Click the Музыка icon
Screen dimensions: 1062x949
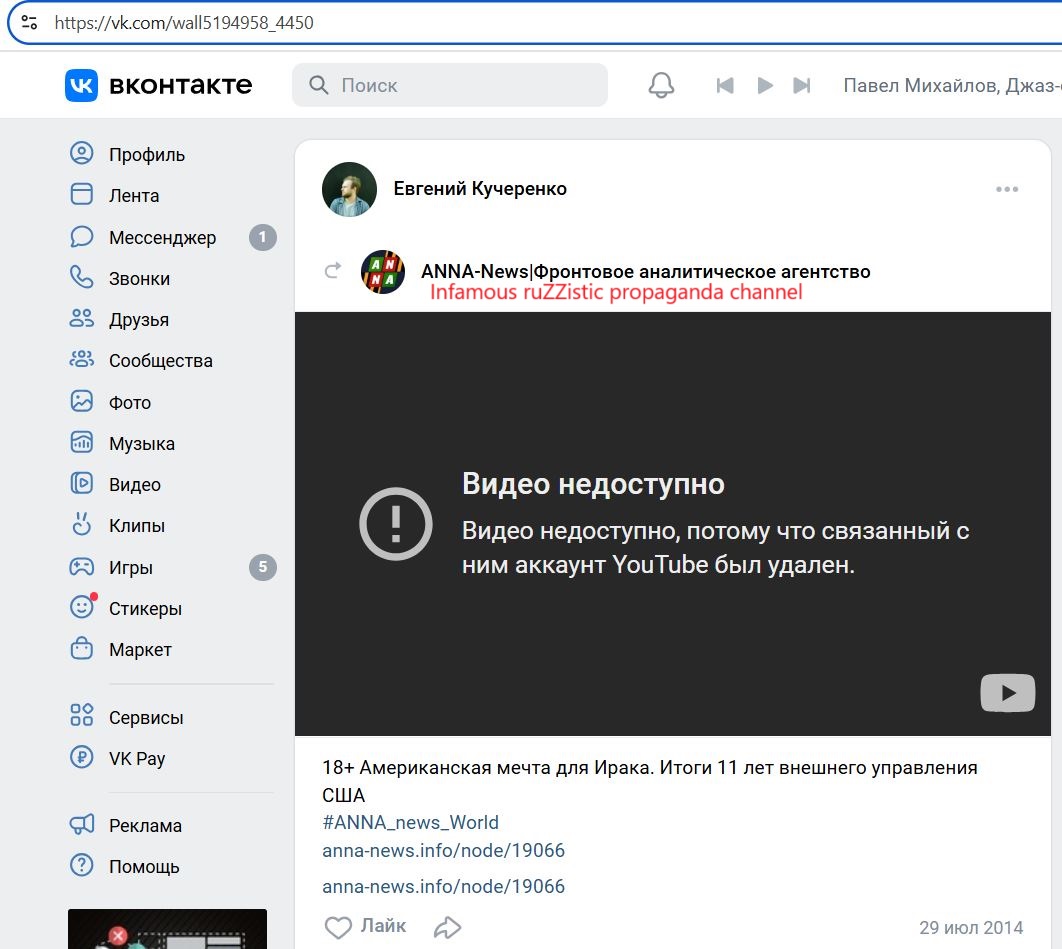pos(82,442)
